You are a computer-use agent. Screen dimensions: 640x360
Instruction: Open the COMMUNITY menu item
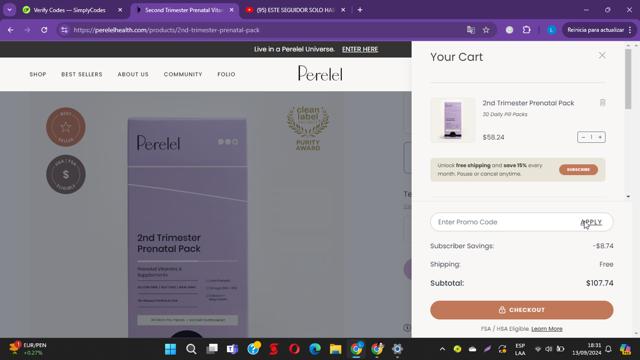point(183,74)
